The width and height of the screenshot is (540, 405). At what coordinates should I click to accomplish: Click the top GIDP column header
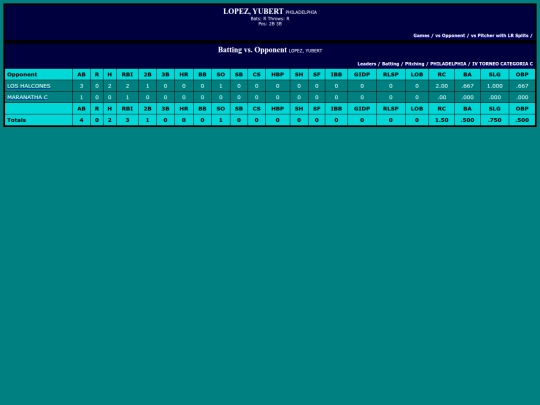click(x=362, y=74)
